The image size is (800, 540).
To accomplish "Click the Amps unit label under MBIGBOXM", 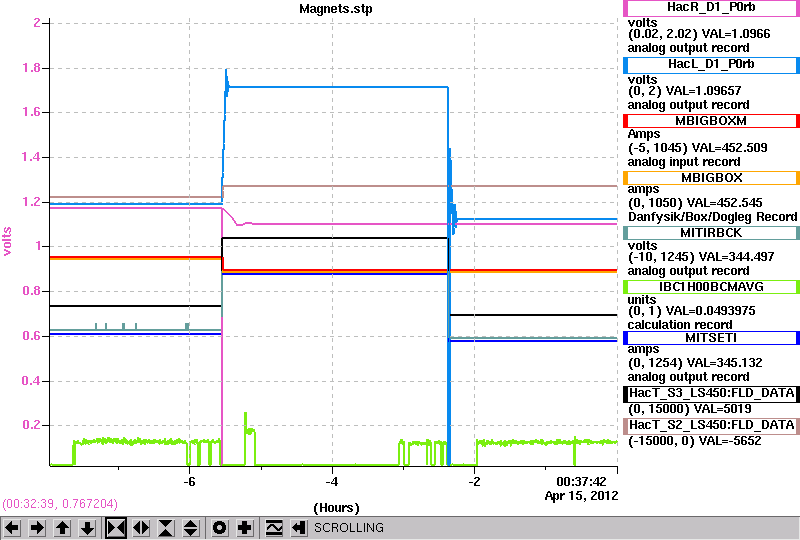I will (x=644, y=134).
